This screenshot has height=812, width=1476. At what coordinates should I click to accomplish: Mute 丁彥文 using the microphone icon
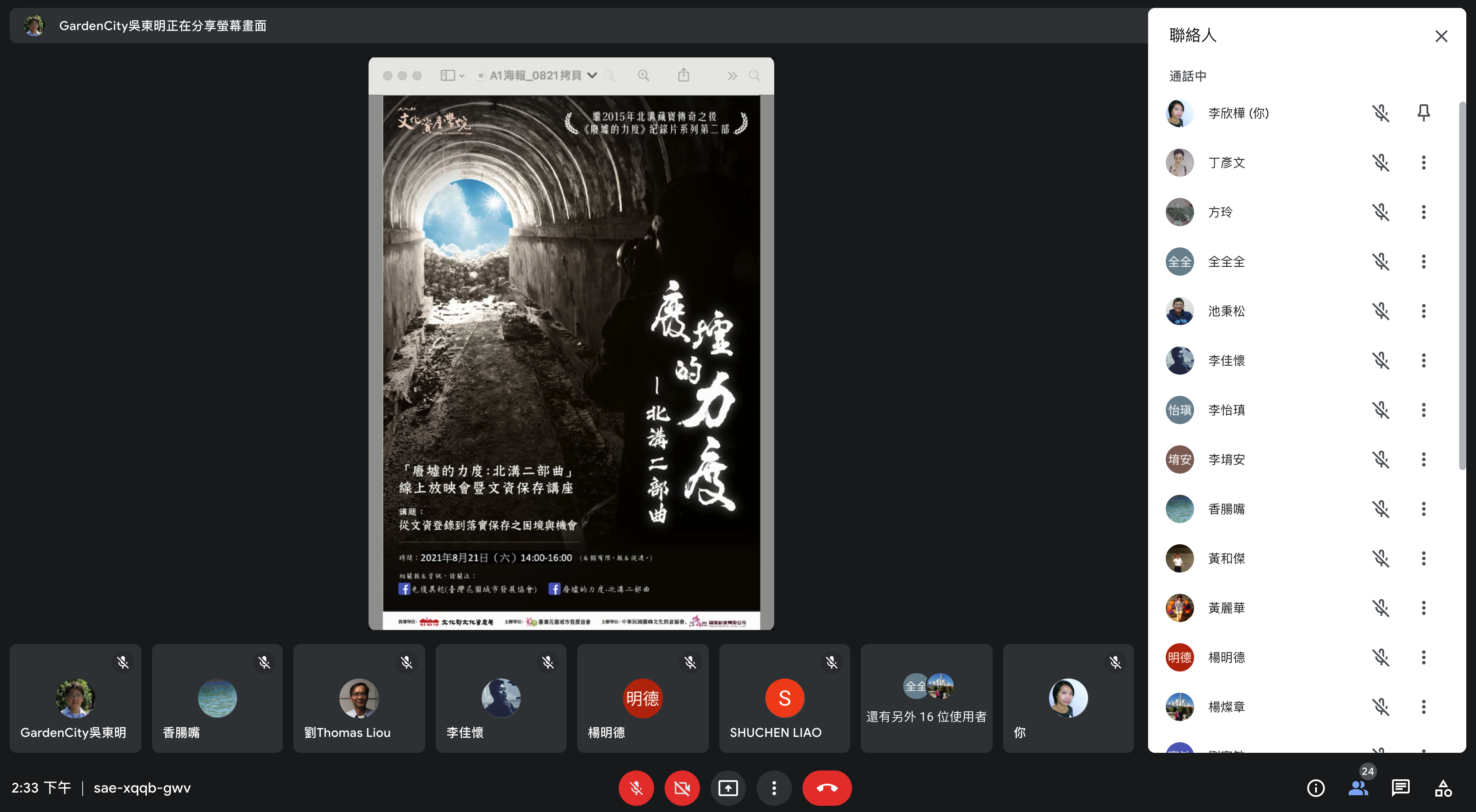(1381, 163)
